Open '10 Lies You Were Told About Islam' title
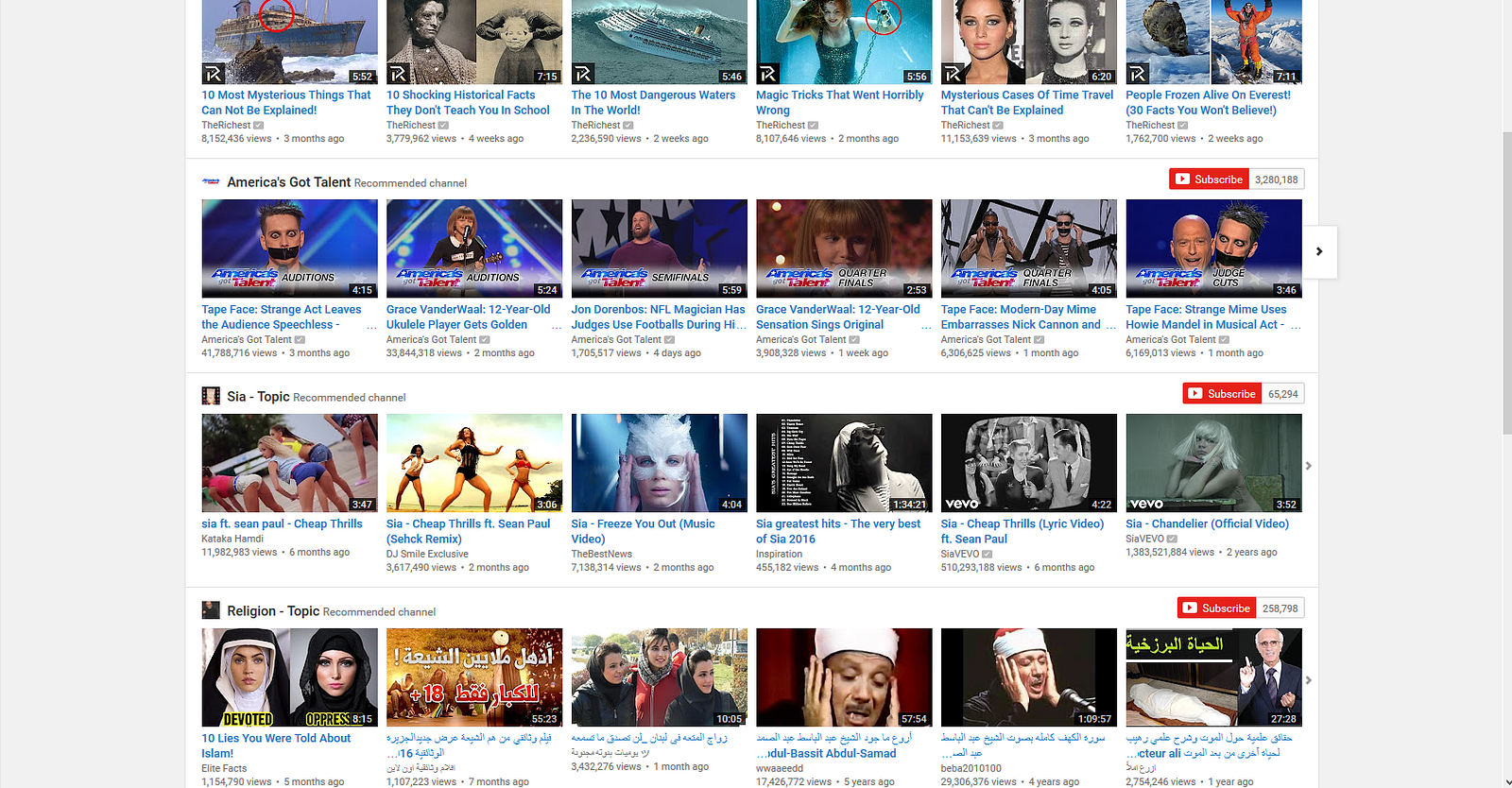Screen dimensions: 1512x788 tap(276, 745)
